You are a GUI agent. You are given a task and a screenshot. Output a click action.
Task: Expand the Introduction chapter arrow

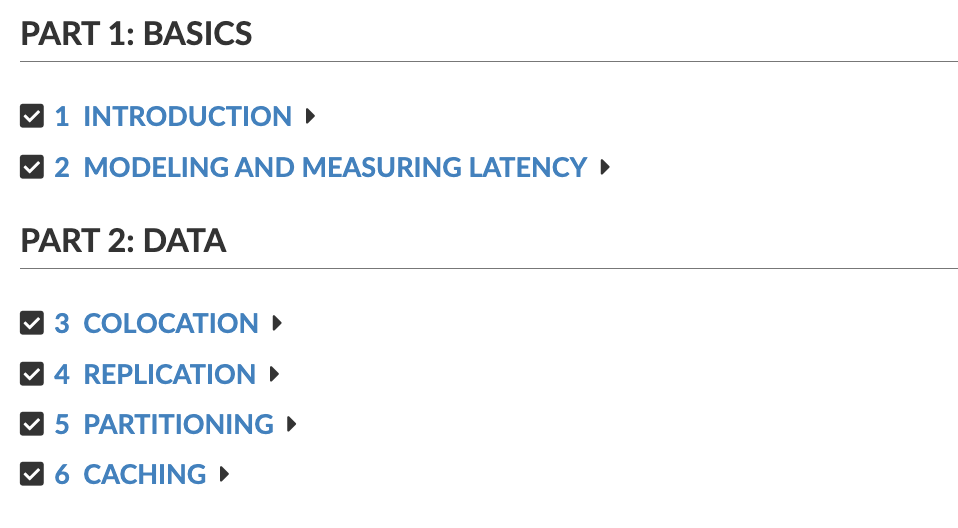point(310,117)
